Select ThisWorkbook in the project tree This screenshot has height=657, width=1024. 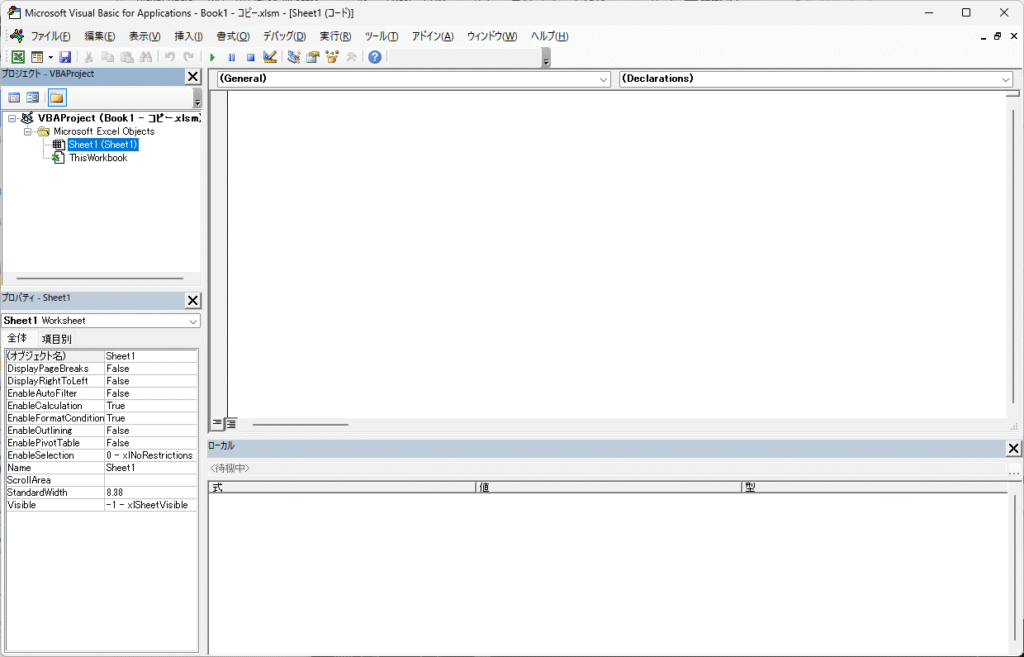97,158
